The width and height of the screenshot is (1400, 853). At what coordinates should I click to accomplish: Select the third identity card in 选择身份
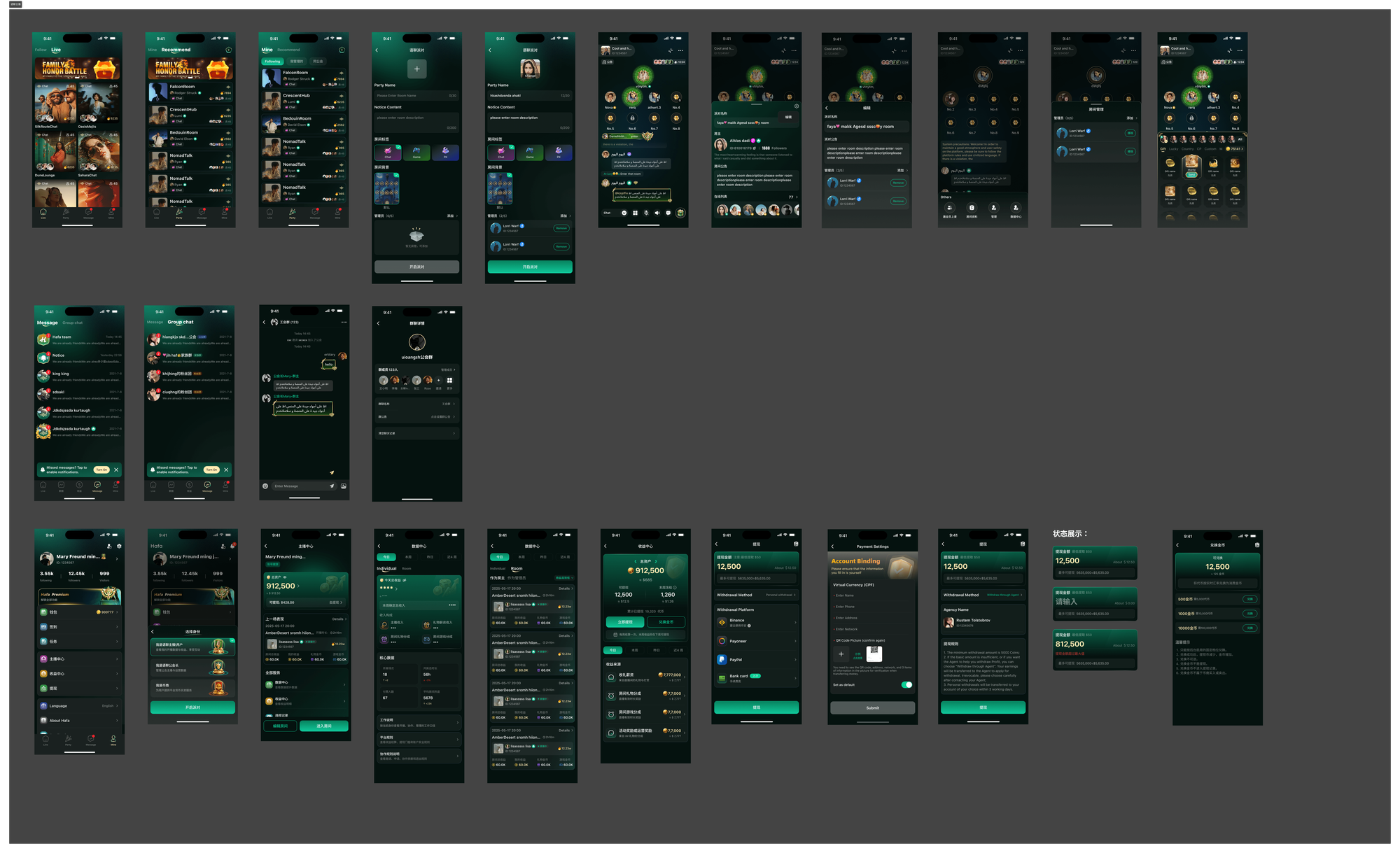pos(192,688)
